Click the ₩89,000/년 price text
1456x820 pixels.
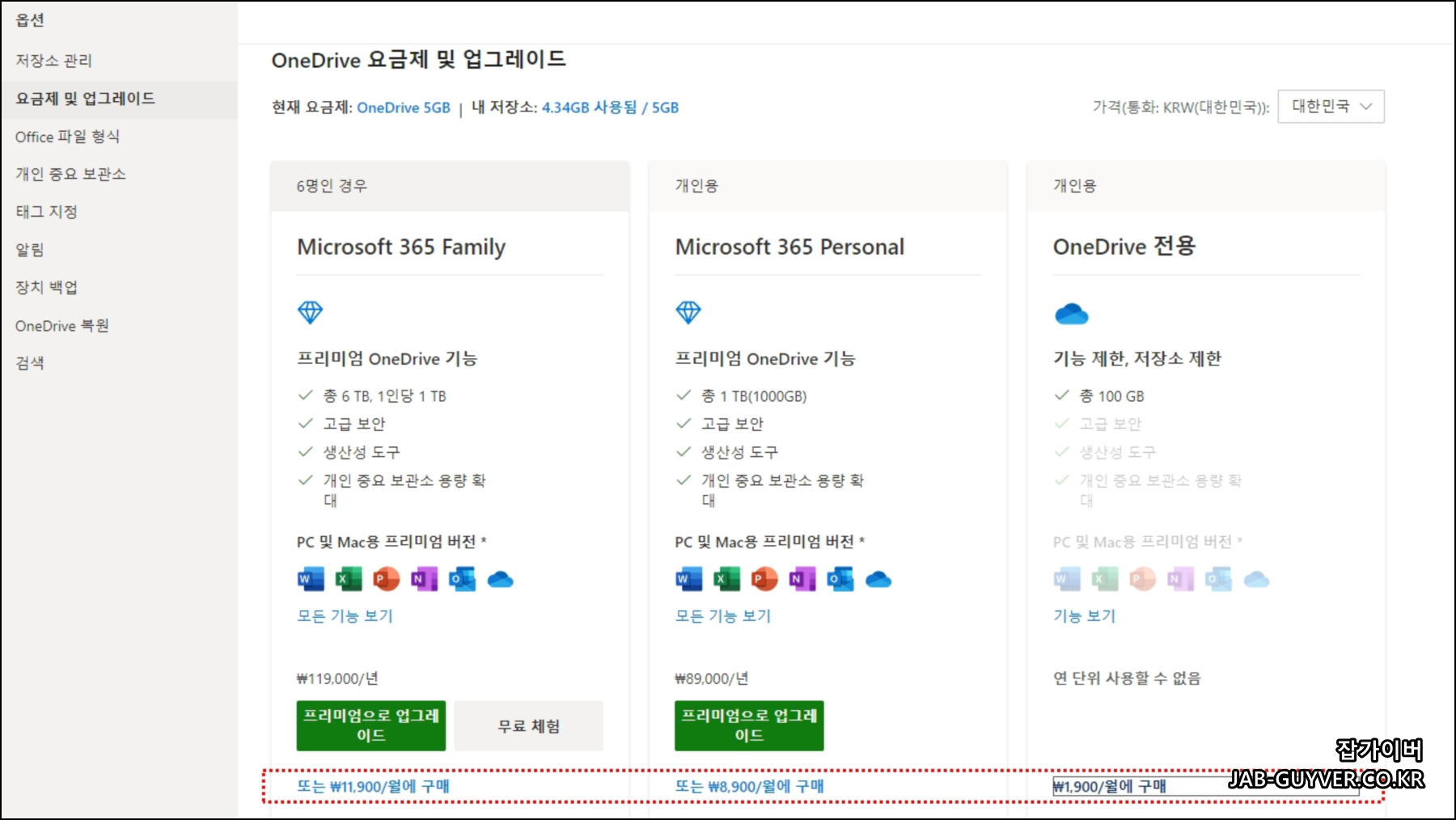[x=712, y=678]
